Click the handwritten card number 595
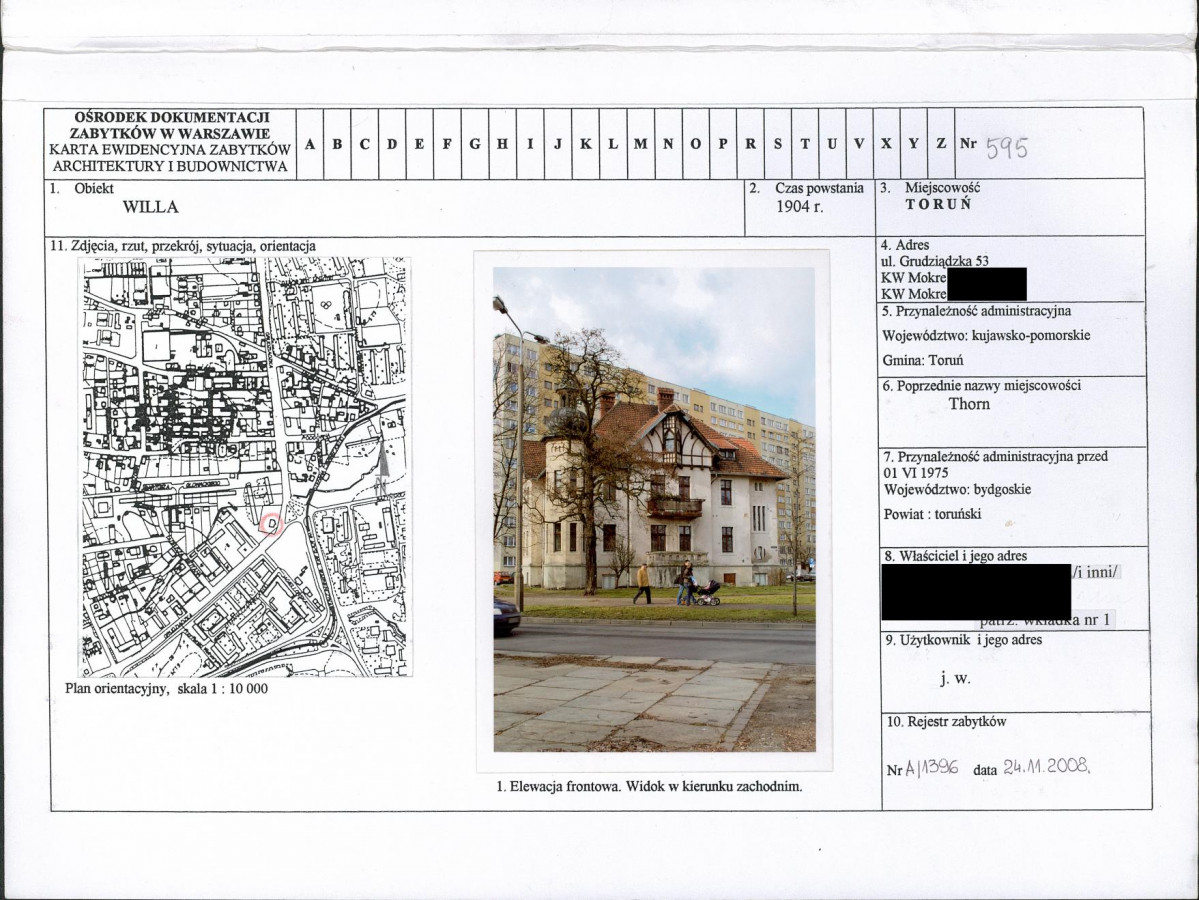 tap(1007, 148)
